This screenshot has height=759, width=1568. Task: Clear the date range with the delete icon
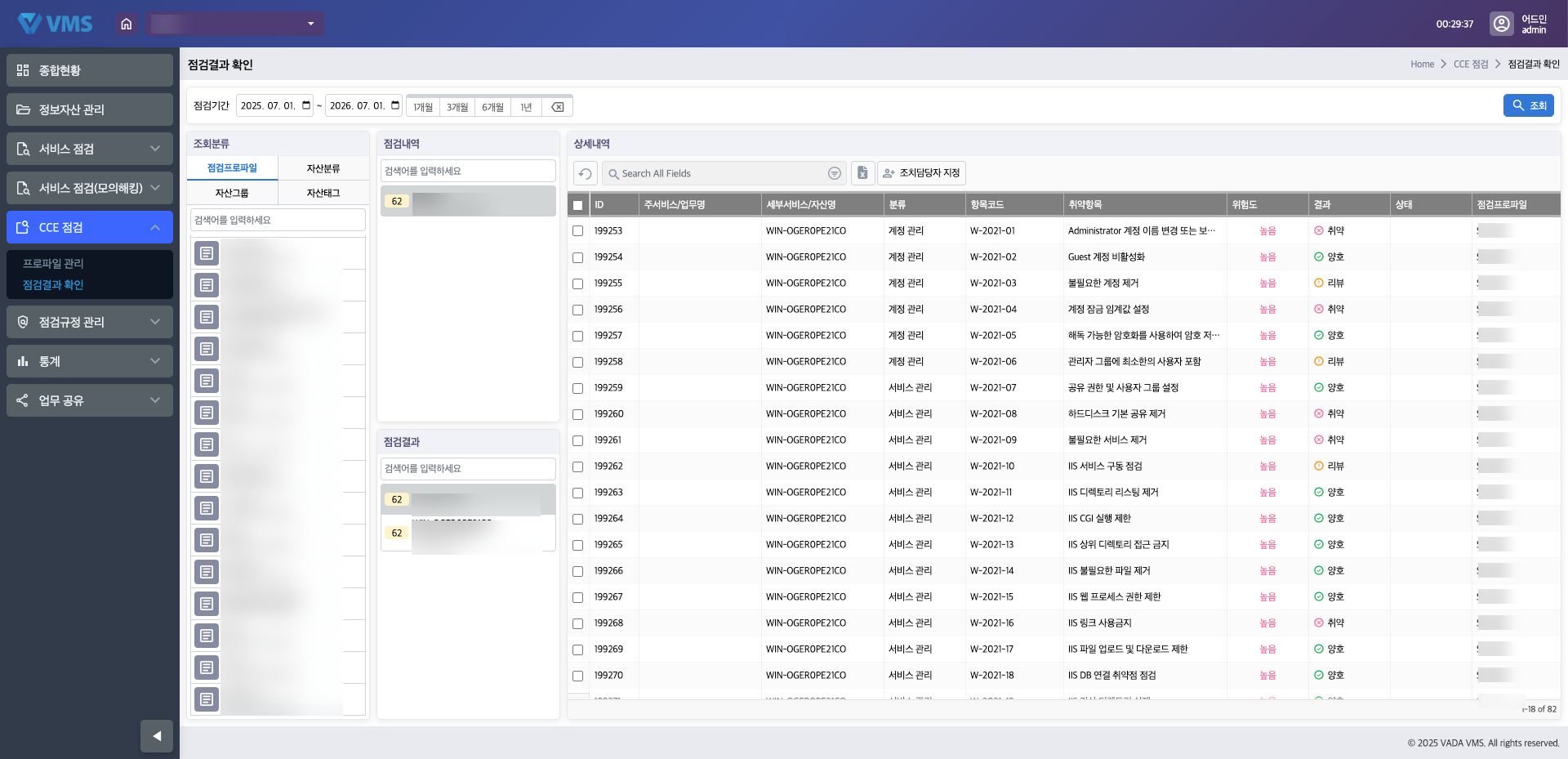pyautogui.click(x=557, y=107)
